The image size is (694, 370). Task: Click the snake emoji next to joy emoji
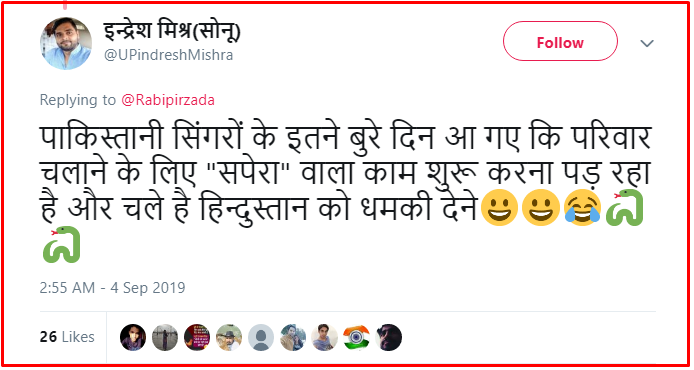point(624,208)
